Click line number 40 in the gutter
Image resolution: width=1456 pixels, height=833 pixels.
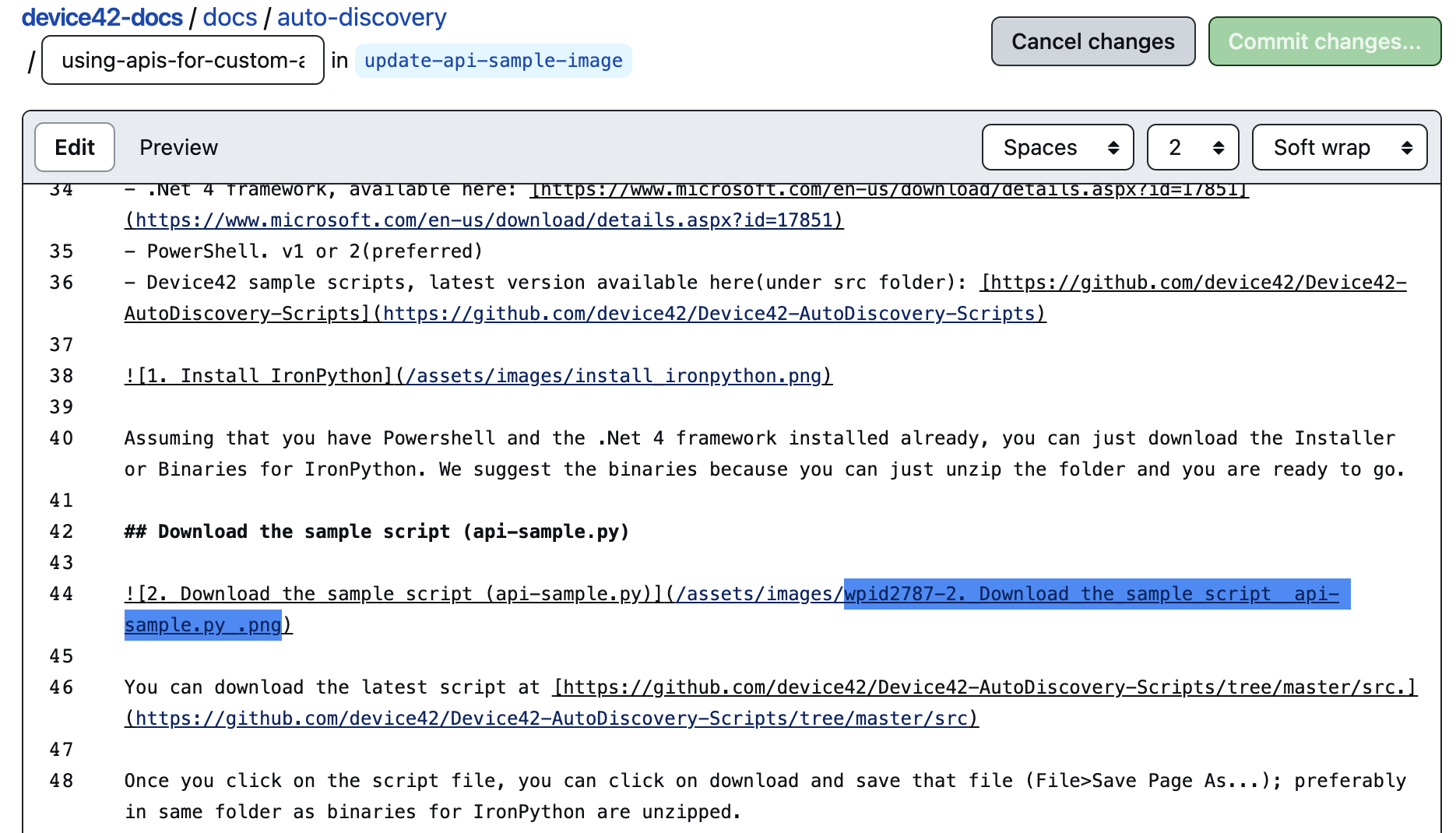point(61,438)
